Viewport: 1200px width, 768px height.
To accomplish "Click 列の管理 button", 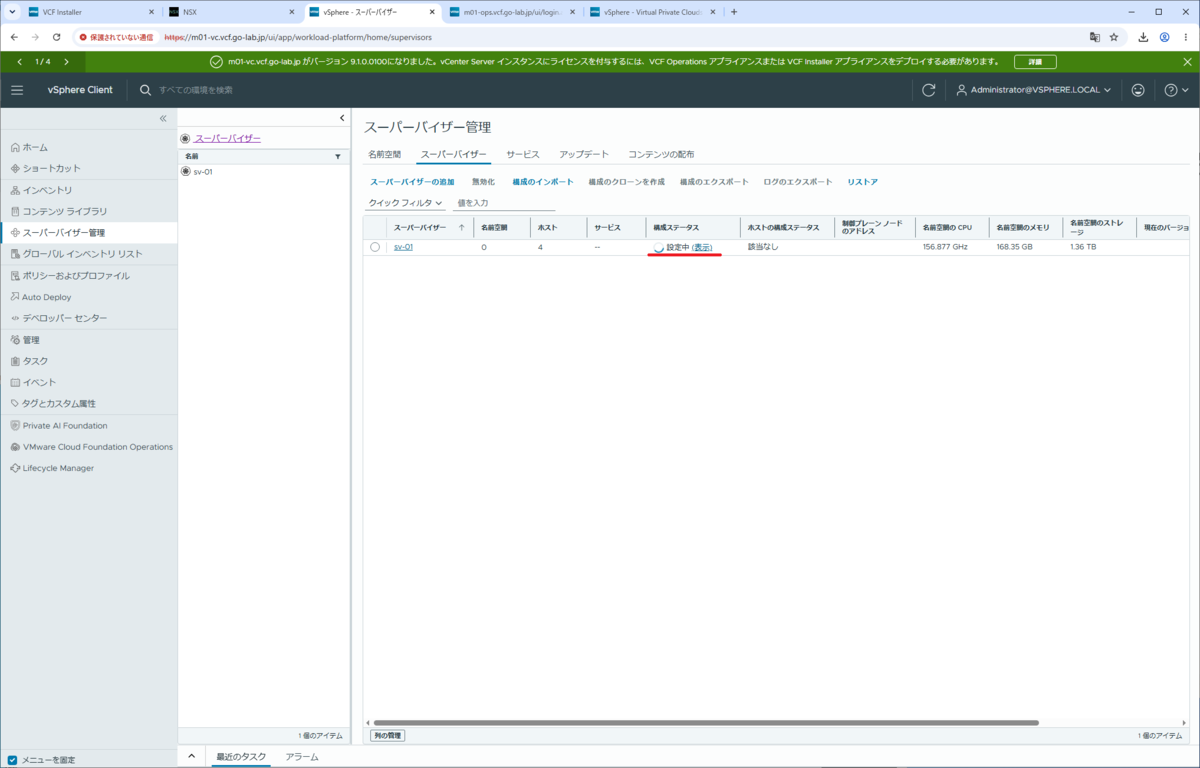I will tap(387, 735).
